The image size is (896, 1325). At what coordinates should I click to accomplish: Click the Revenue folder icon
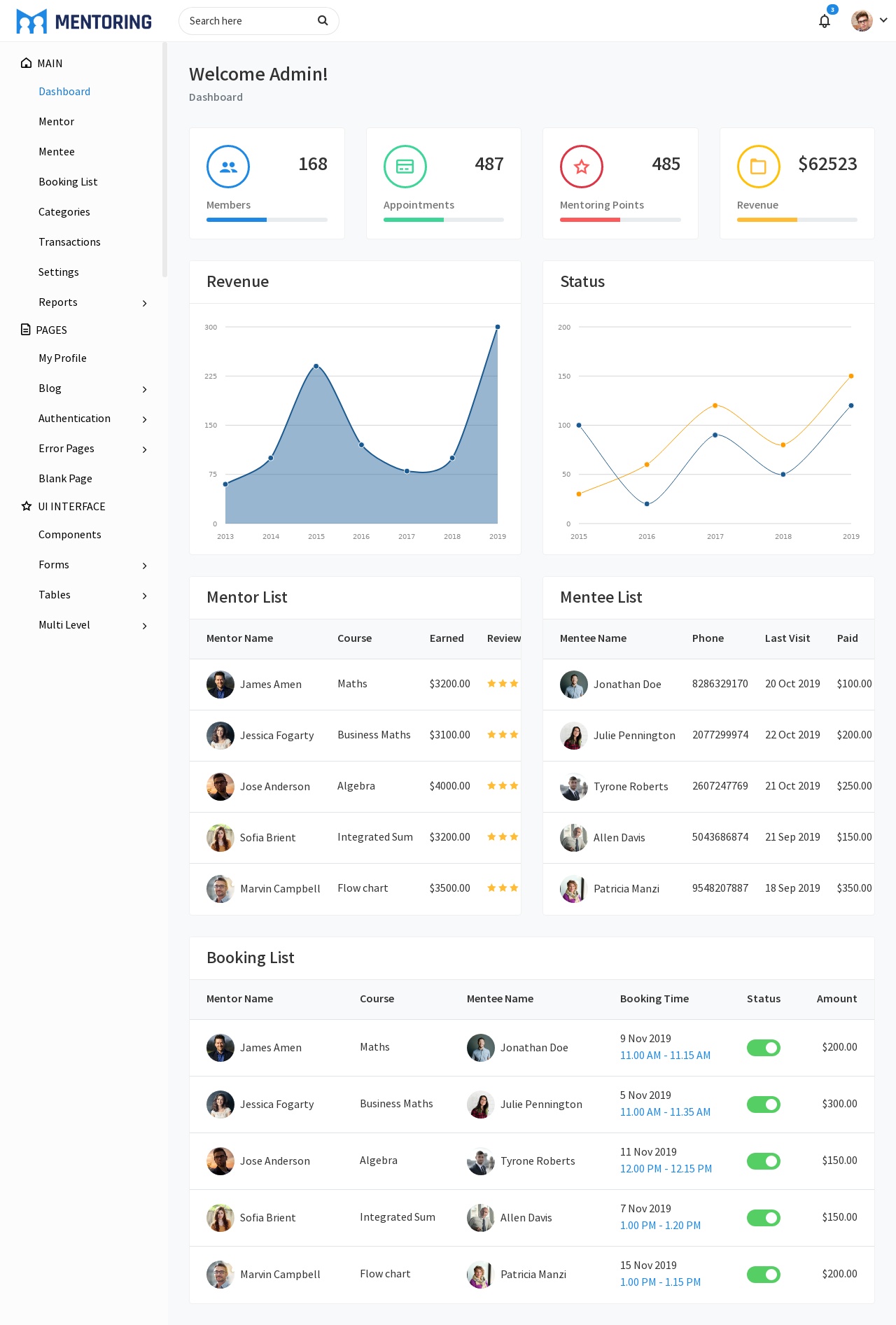[759, 167]
